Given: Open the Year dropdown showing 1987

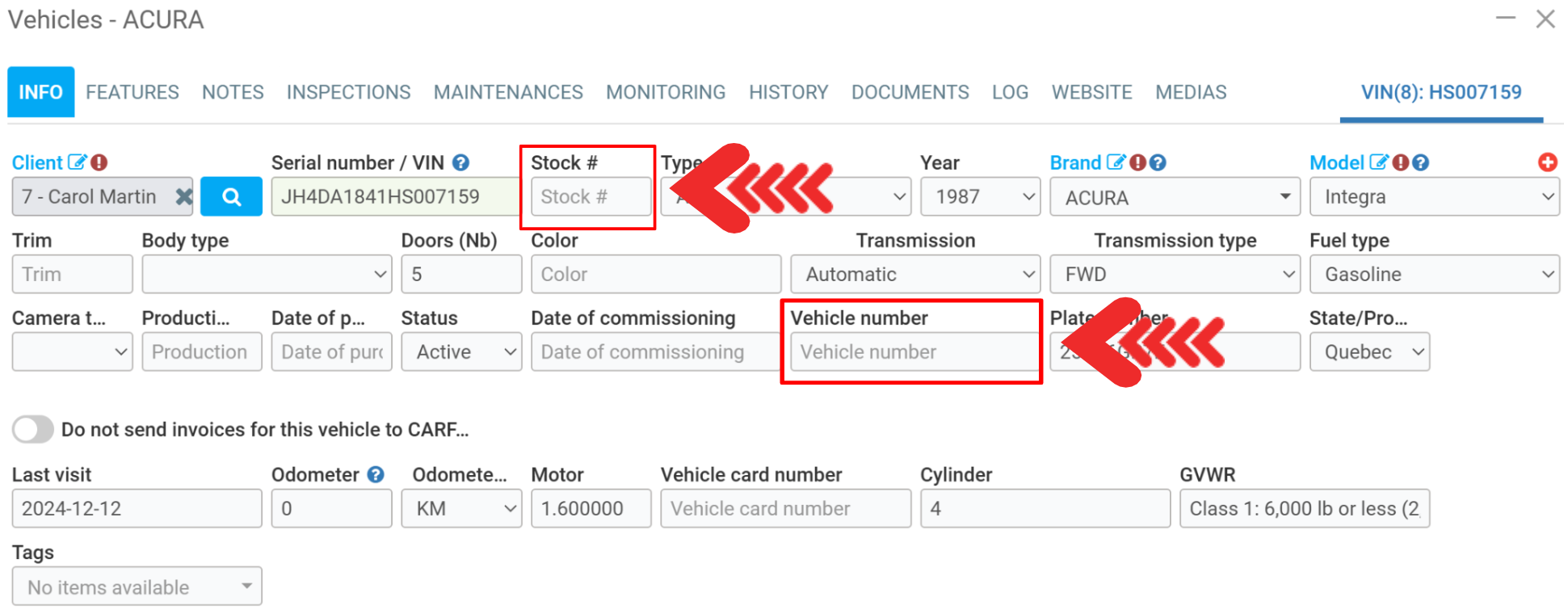Looking at the screenshot, I should (x=980, y=197).
